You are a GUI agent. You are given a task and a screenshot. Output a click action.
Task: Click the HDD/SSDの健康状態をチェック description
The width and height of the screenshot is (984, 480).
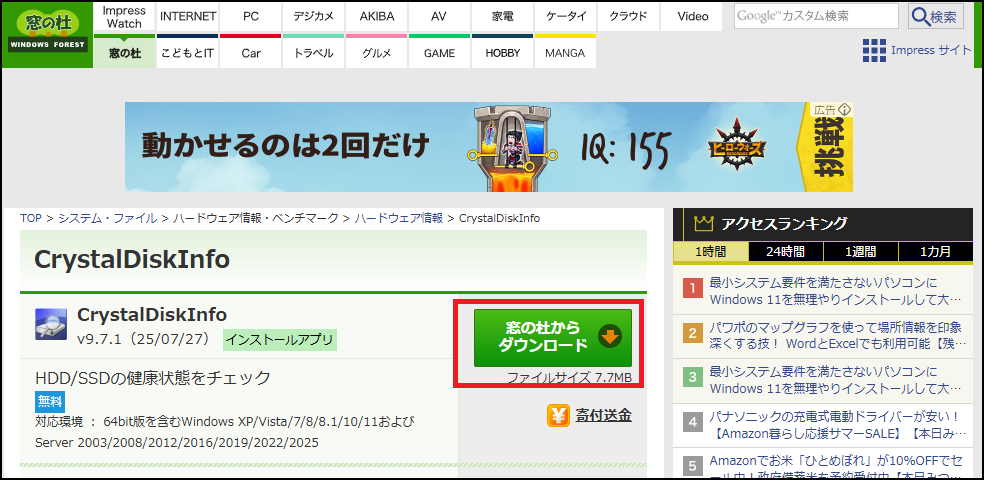coord(153,378)
